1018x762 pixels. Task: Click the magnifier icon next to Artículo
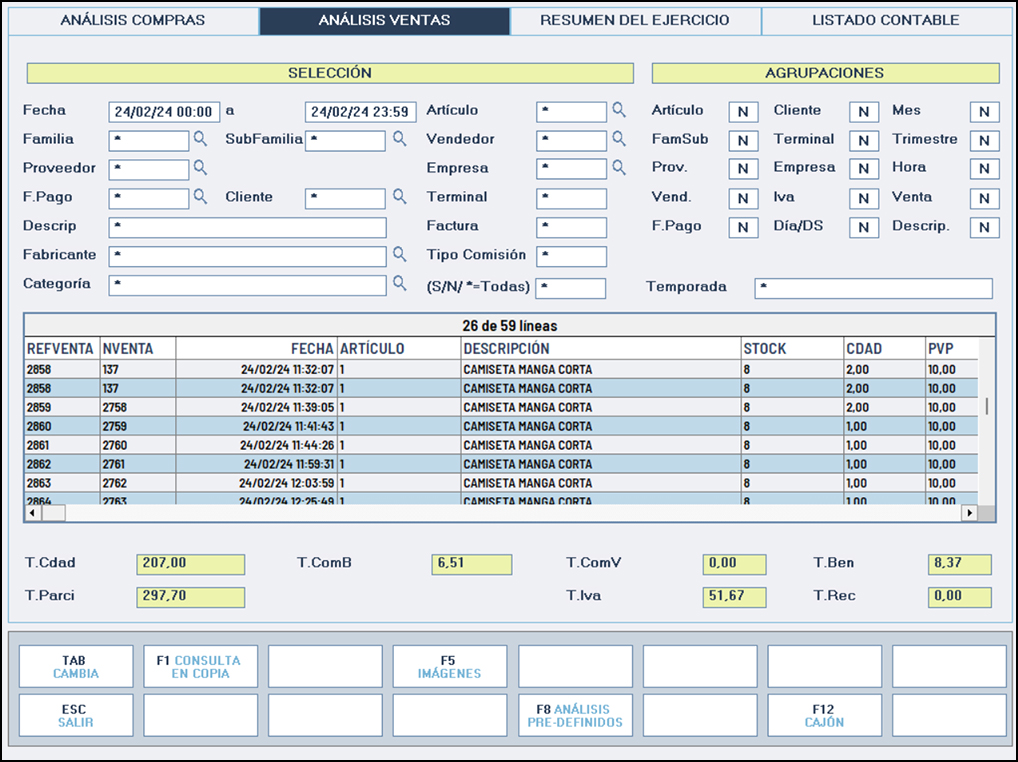click(619, 110)
